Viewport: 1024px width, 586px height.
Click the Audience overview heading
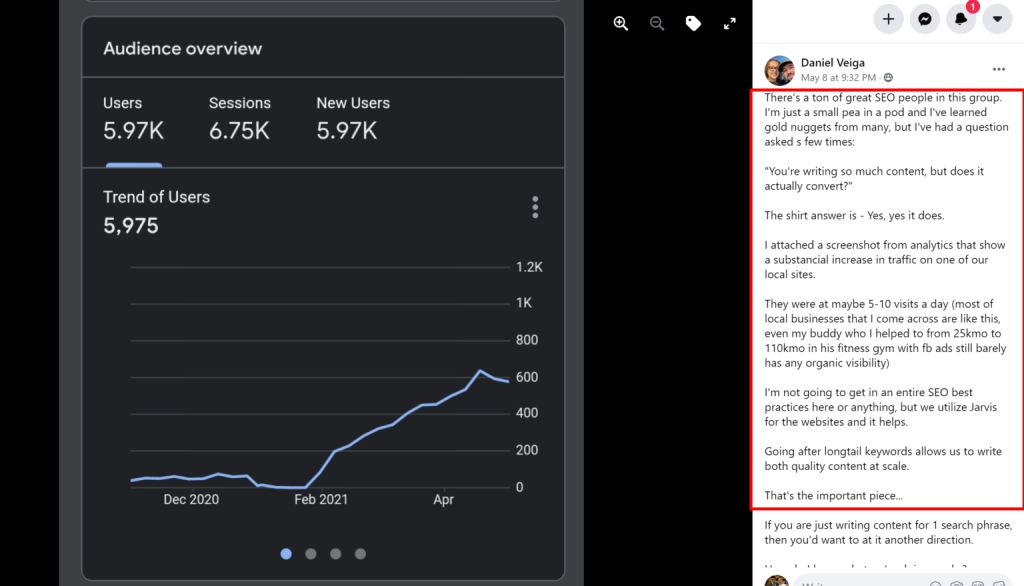coord(182,48)
